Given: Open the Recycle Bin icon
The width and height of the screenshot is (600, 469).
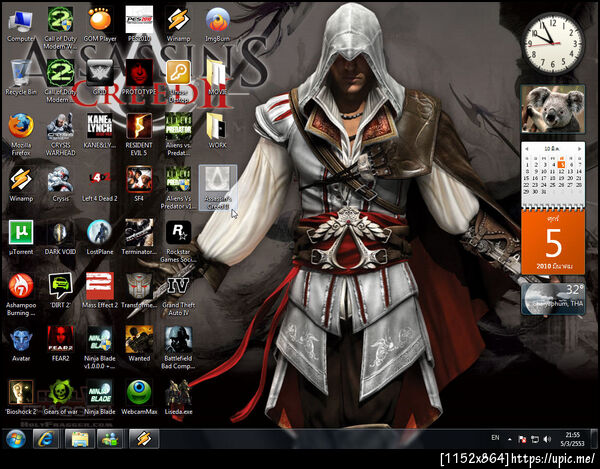Looking at the screenshot, I should pos(21,78).
